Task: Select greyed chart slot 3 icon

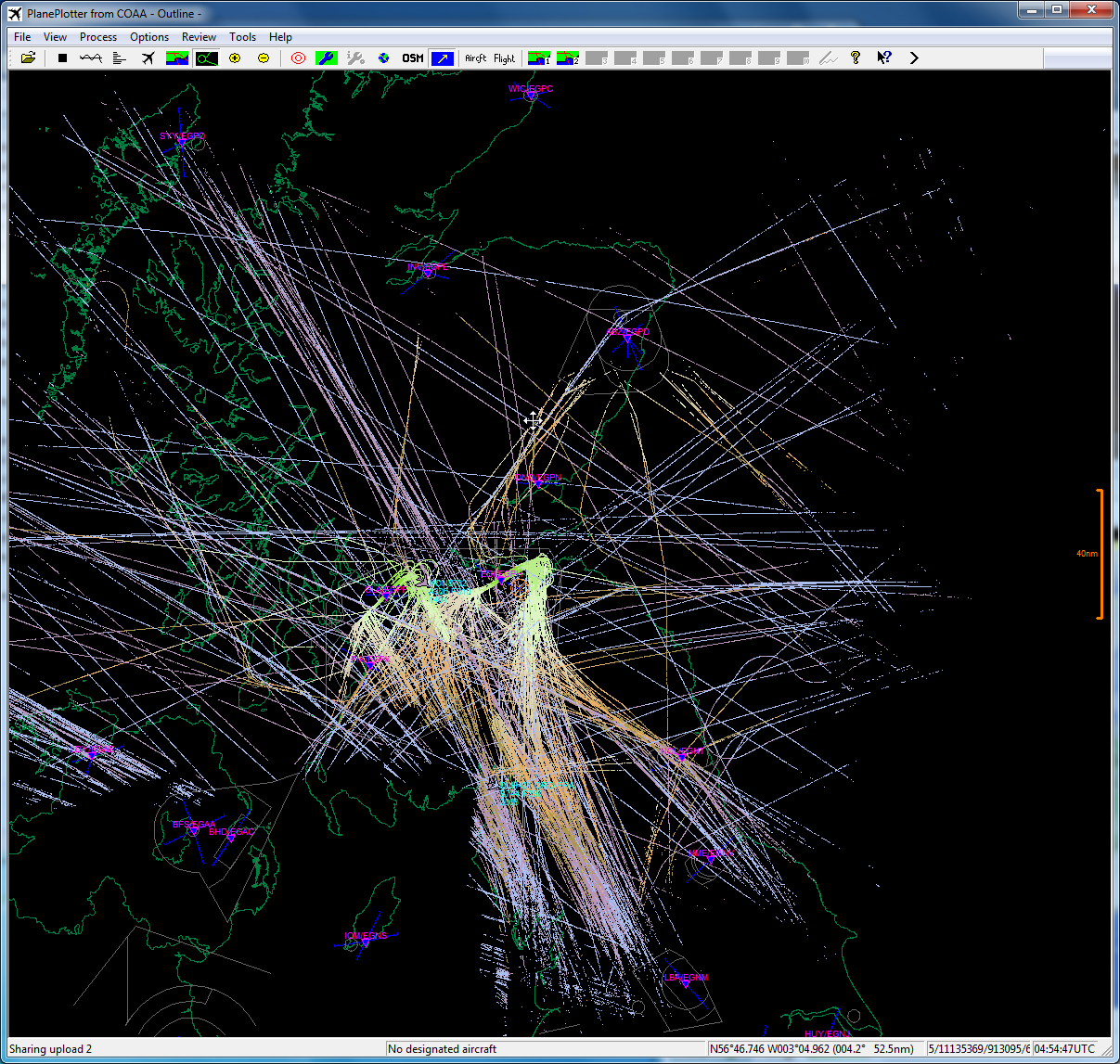Action: point(597,58)
